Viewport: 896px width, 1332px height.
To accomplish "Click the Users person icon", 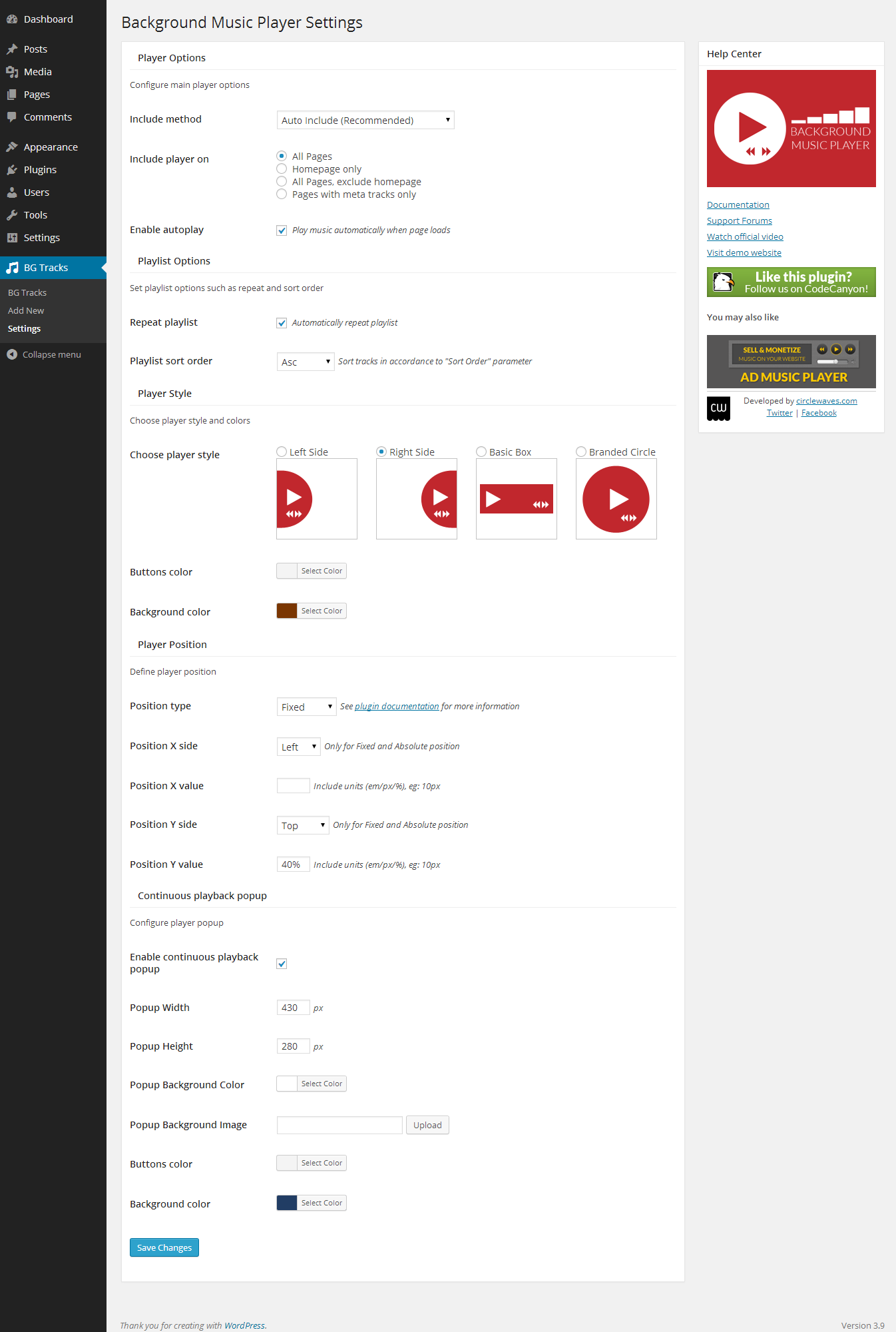I will (x=12, y=192).
